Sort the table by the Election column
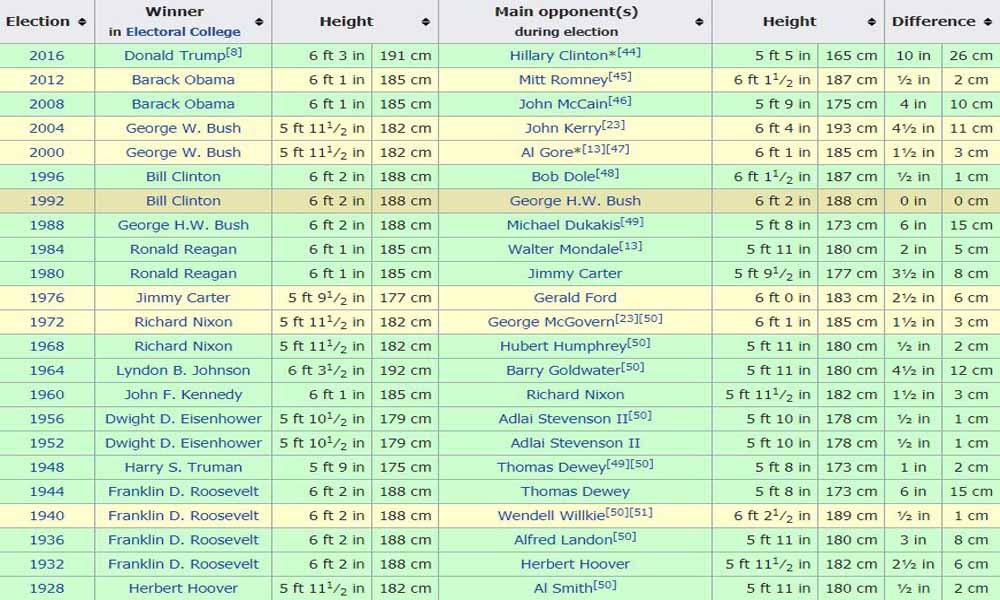This screenshot has width=1000, height=600. coord(82,22)
